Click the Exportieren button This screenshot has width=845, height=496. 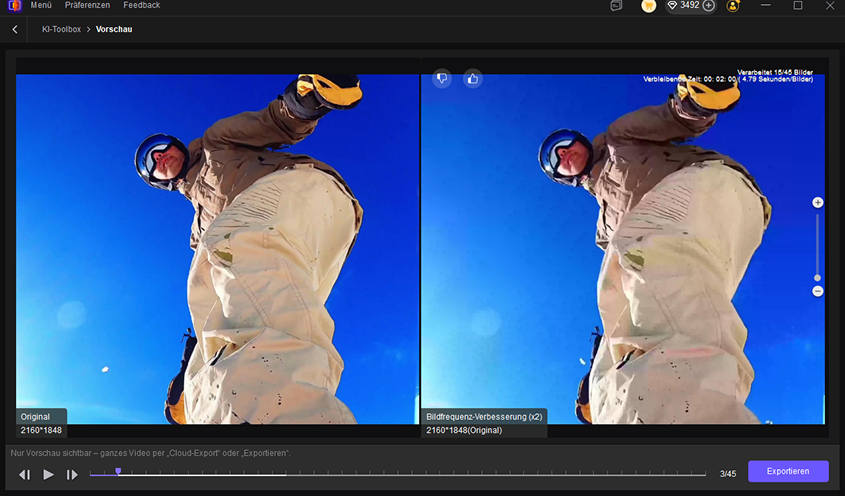tap(788, 471)
